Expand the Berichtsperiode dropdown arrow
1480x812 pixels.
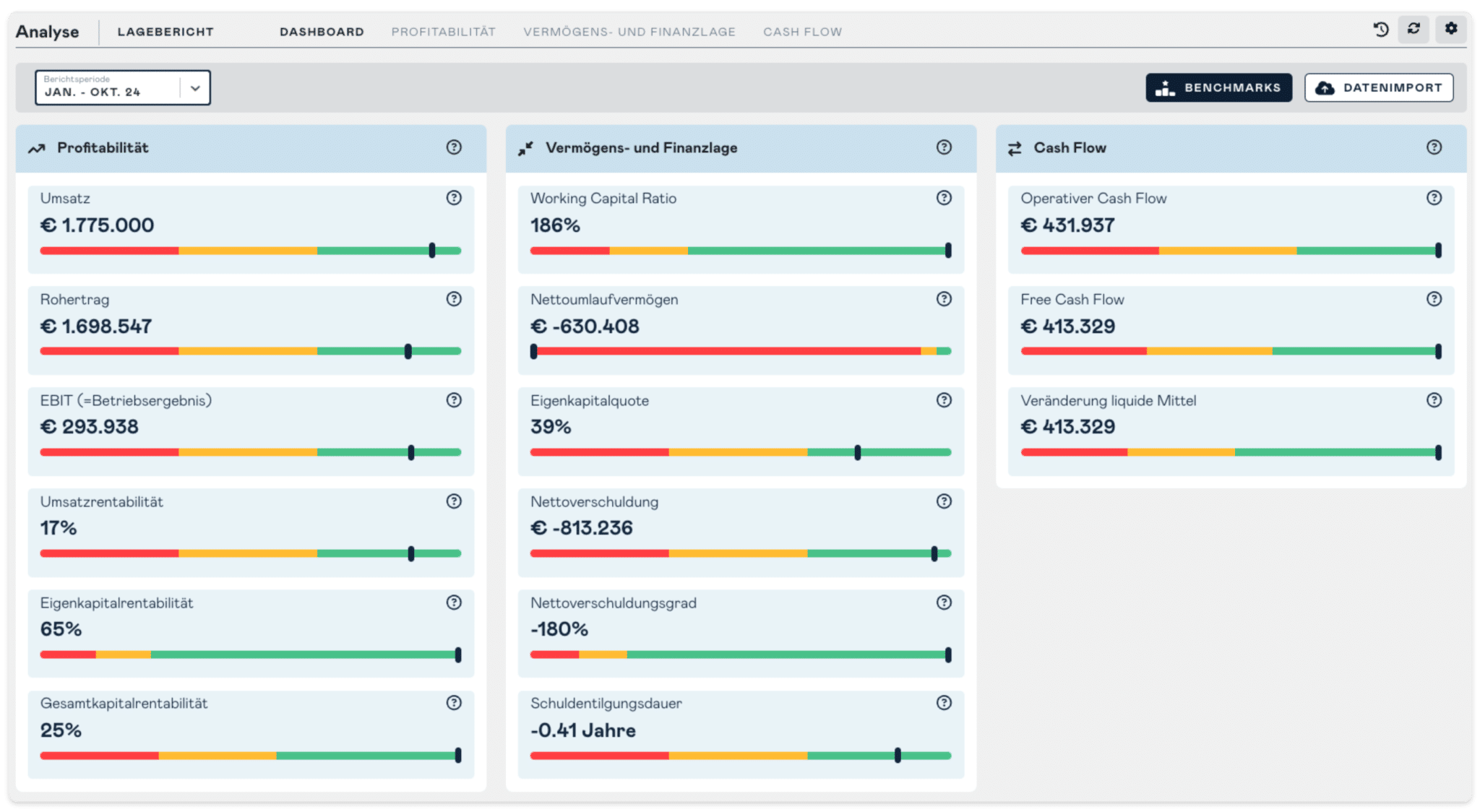[195, 88]
